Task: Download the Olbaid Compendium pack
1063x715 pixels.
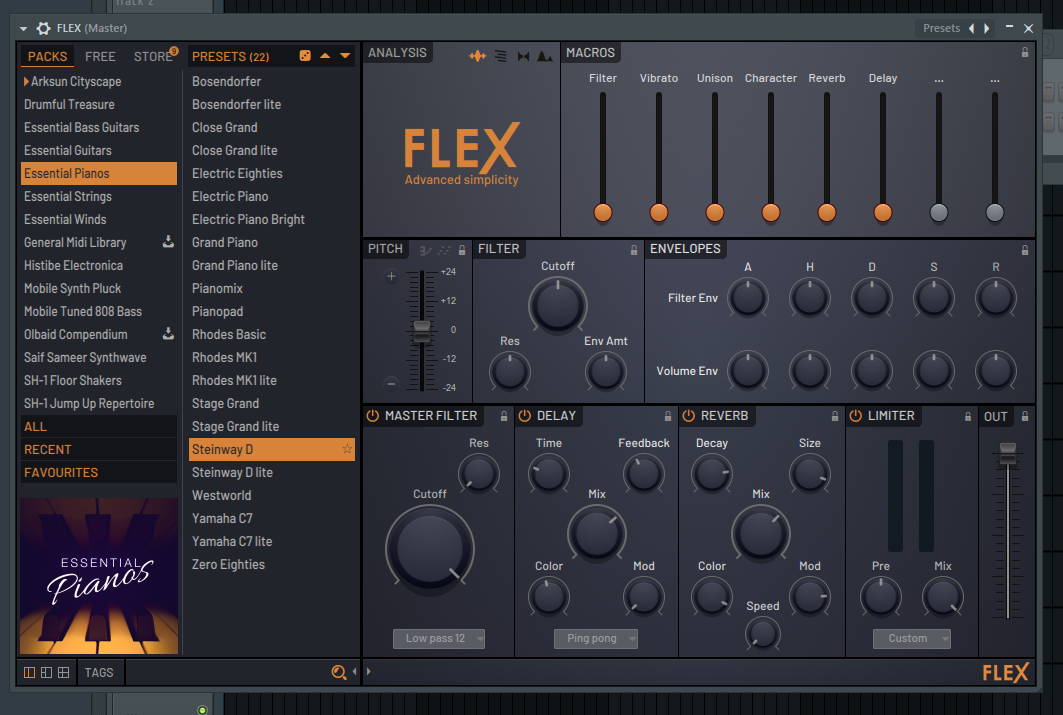Action: (168, 333)
